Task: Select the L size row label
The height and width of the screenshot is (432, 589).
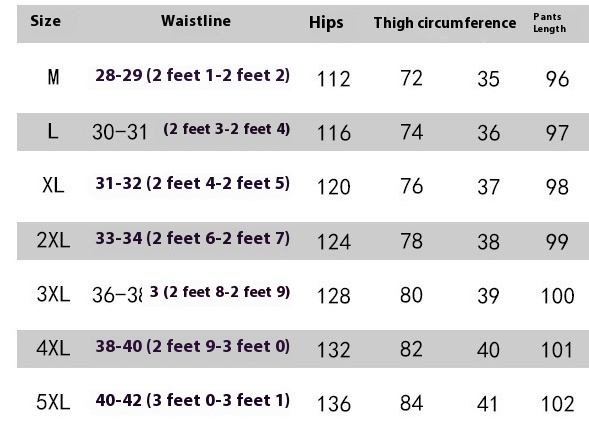Action: pyautogui.click(x=53, y=132)
